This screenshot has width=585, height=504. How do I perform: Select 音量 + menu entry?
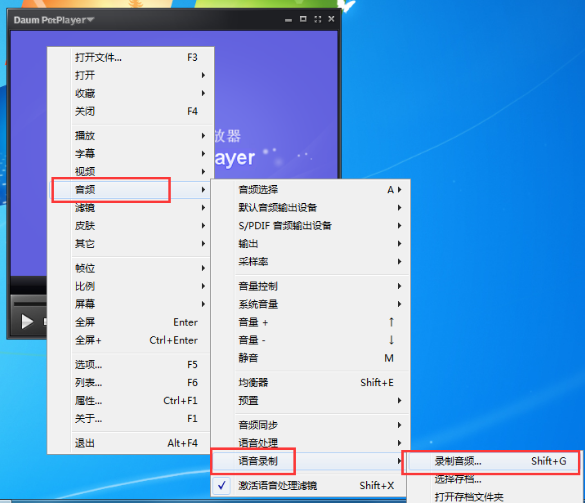pos(311,322)
